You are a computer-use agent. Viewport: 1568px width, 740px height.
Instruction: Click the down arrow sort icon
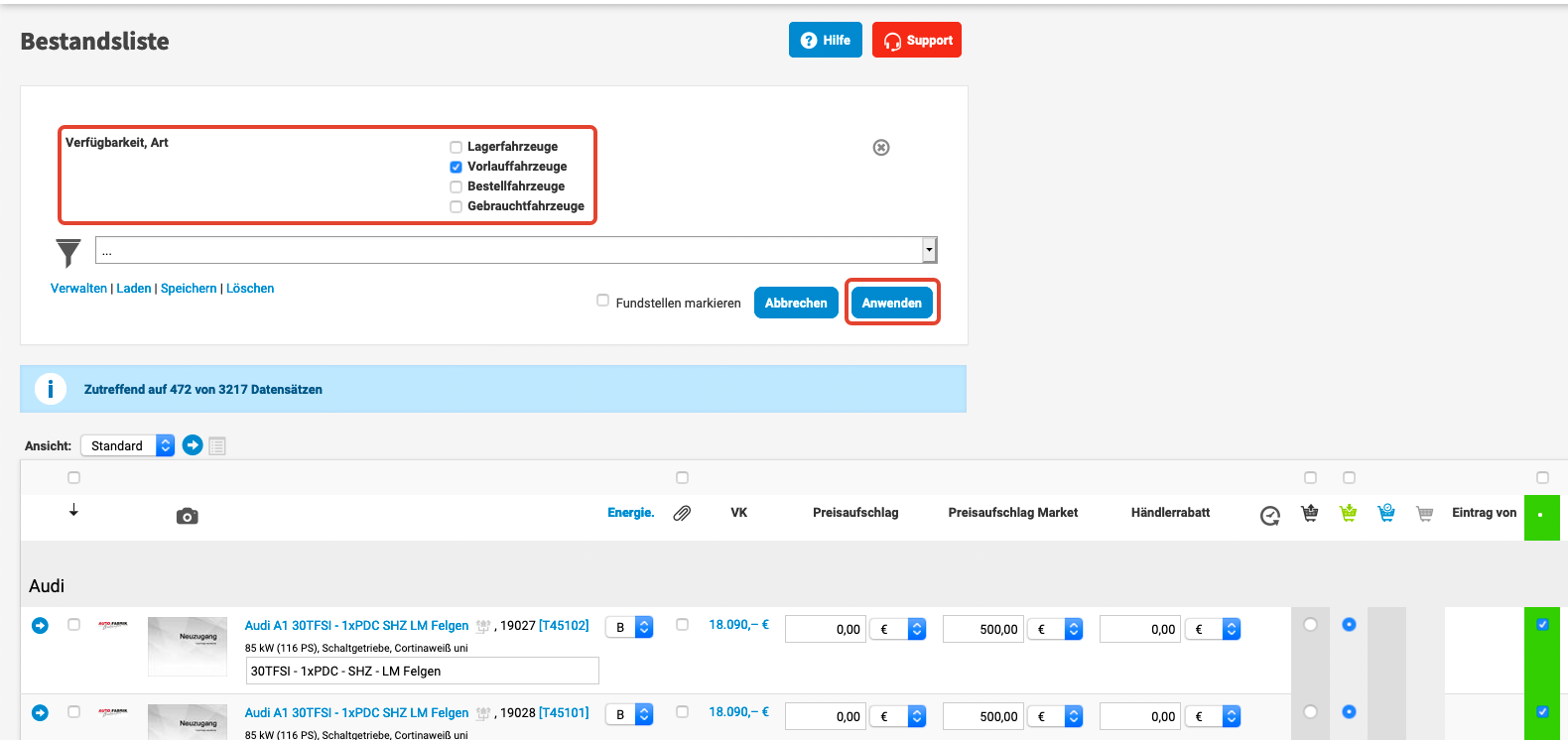tap(73, 510)
